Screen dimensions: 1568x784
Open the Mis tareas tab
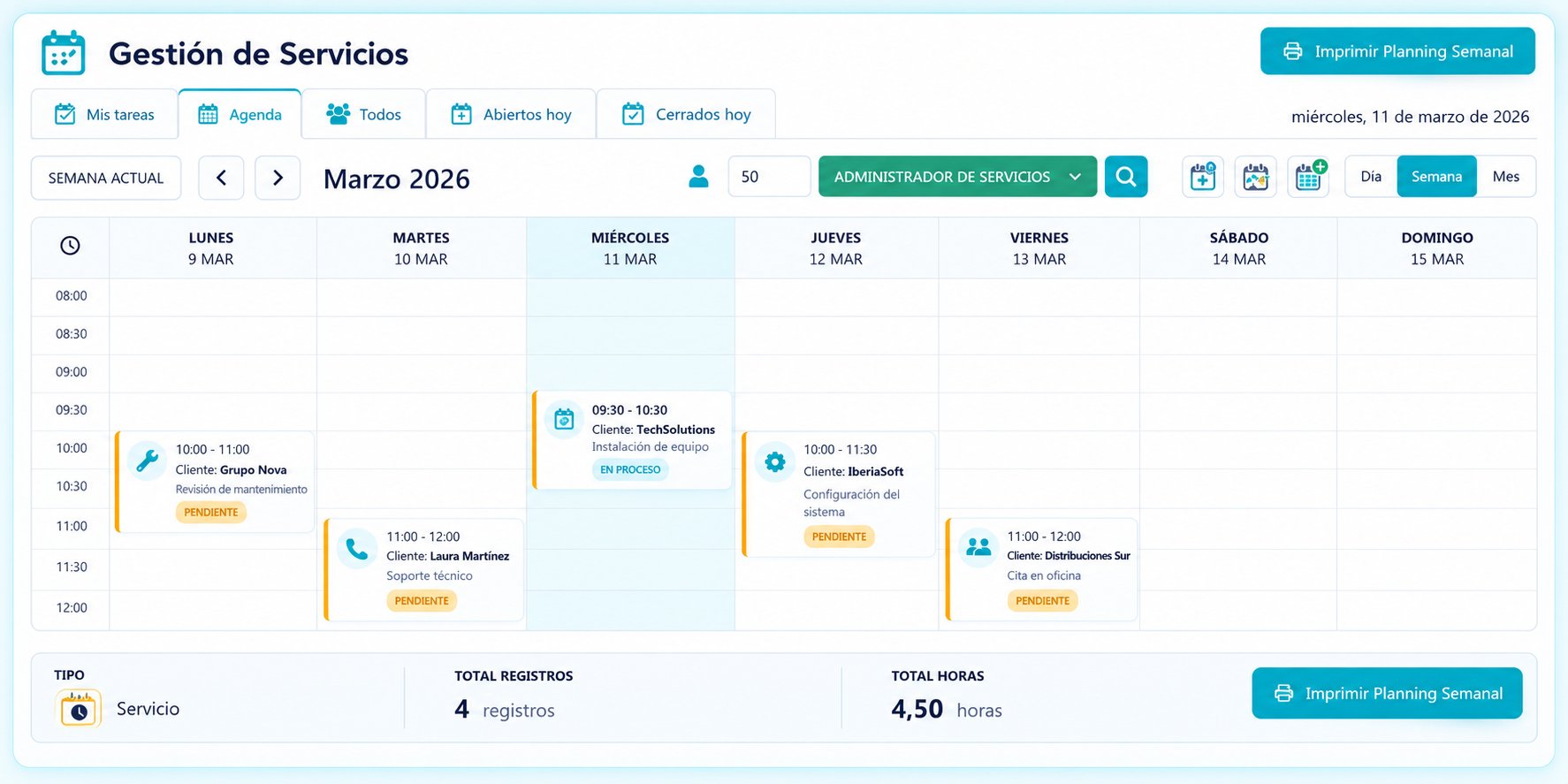click(x=104, y=114)
